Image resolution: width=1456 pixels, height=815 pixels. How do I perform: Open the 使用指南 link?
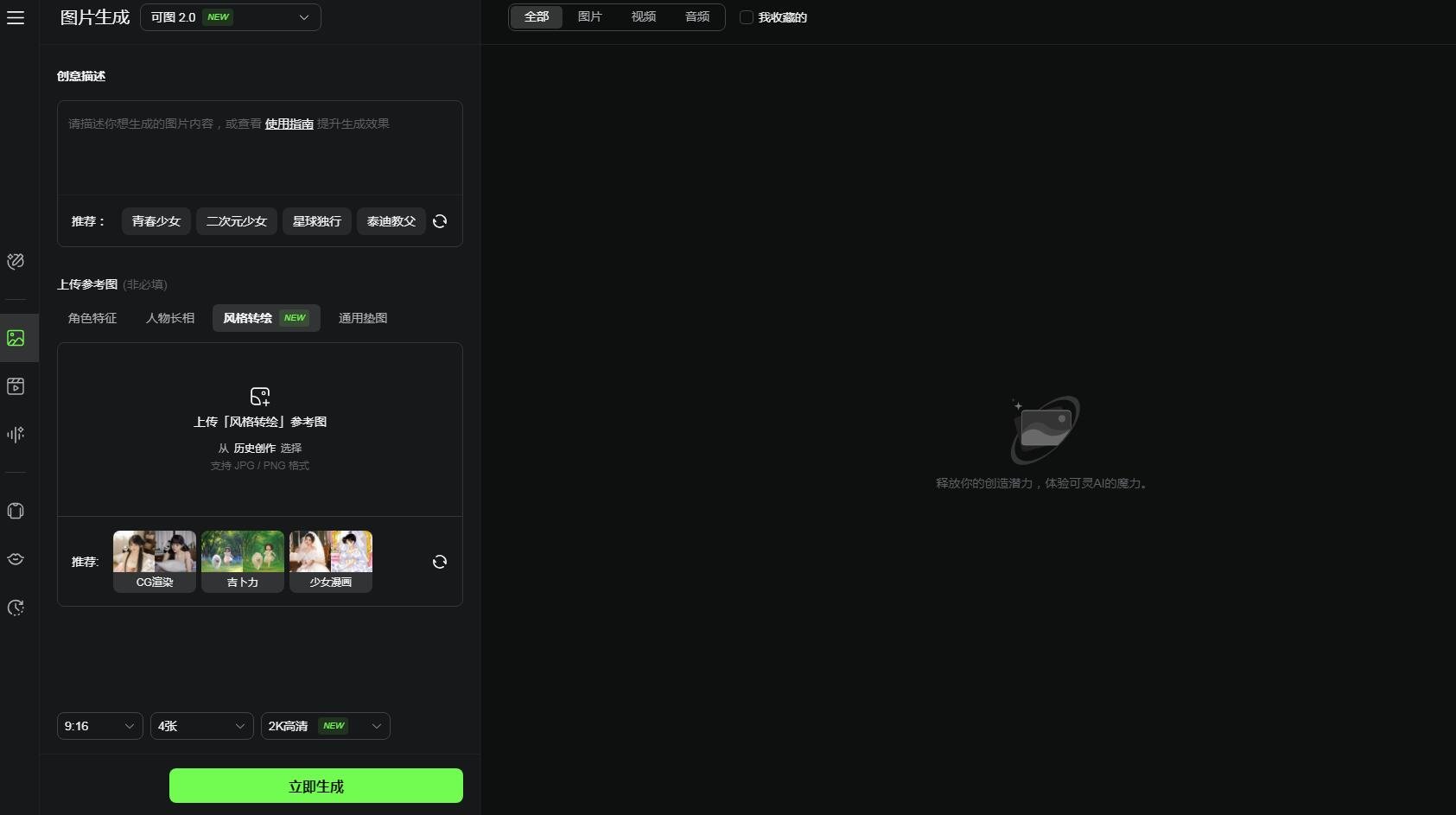pyautogui.click(x=289, y=124)
